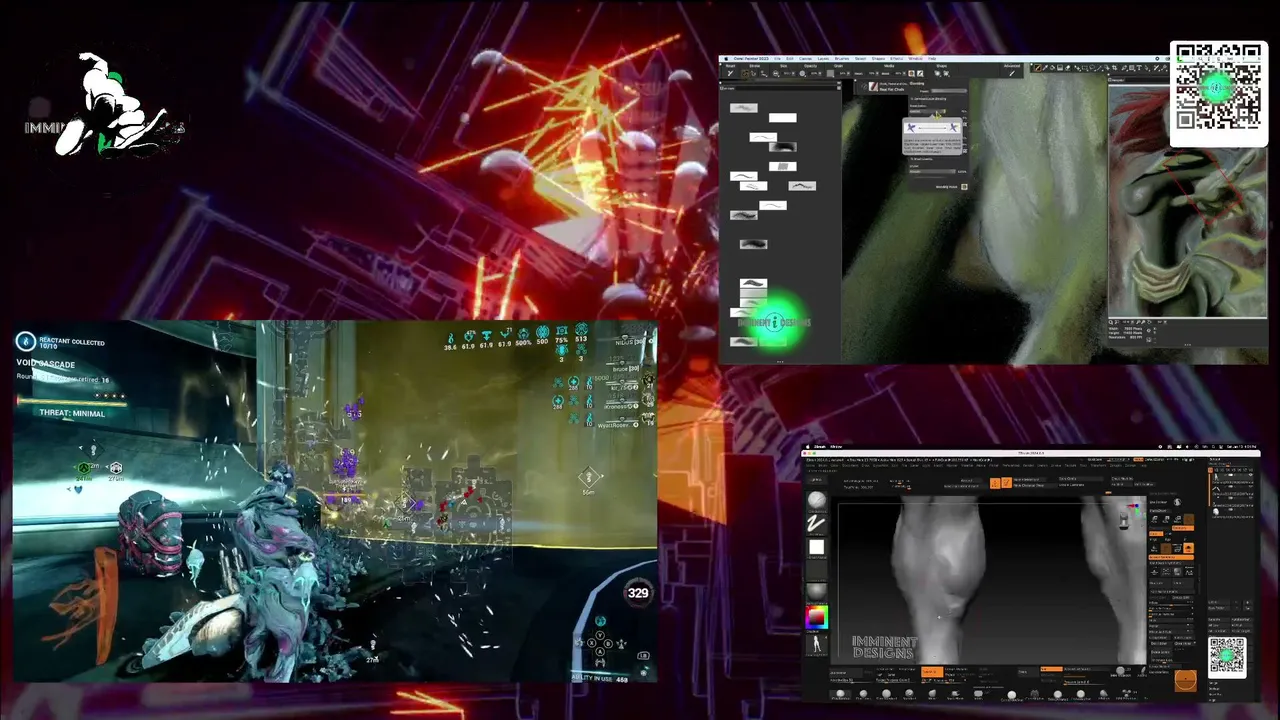Open the Corel Painter 2023 application menu
The width and height of the screenshot is (1280, 720).
click(x=752, y=59)
